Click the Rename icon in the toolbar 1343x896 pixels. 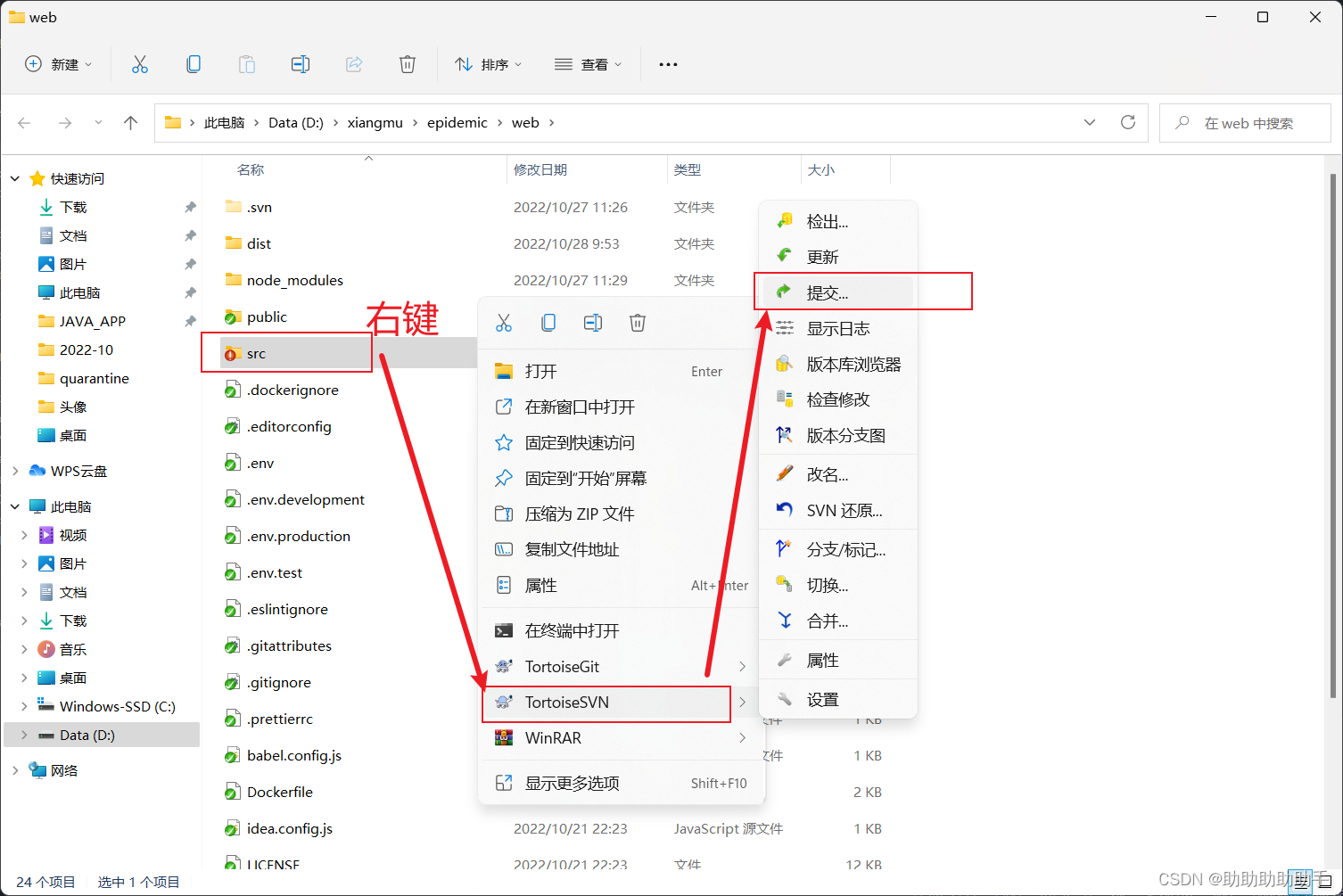point(301,63)
